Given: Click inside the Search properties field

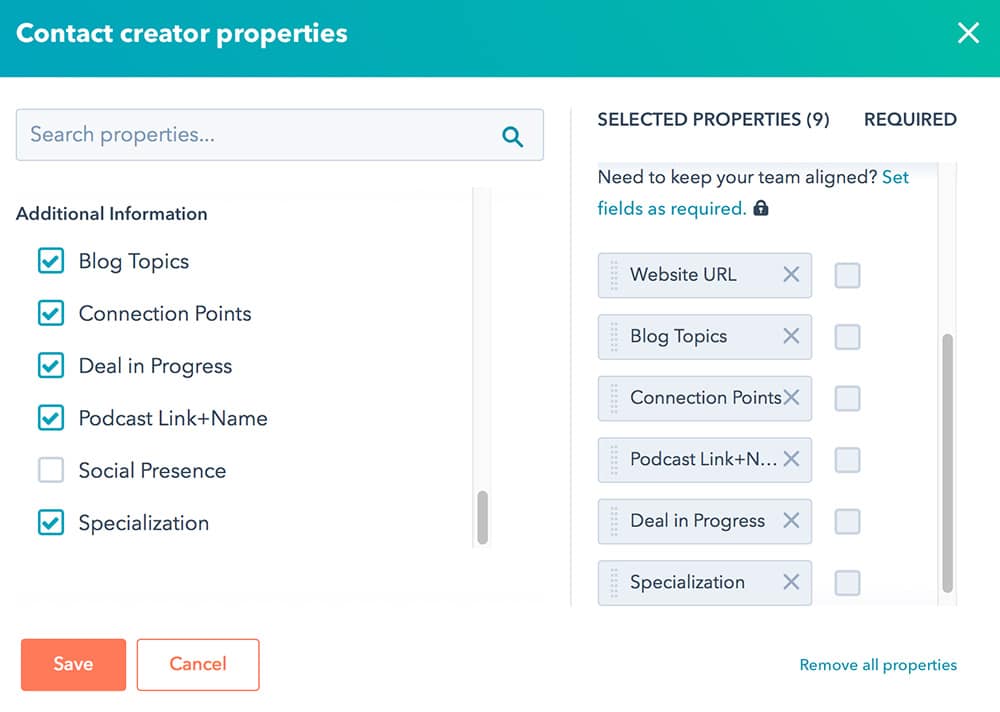Looking at the screenshot, I should (x=250, y=135).
